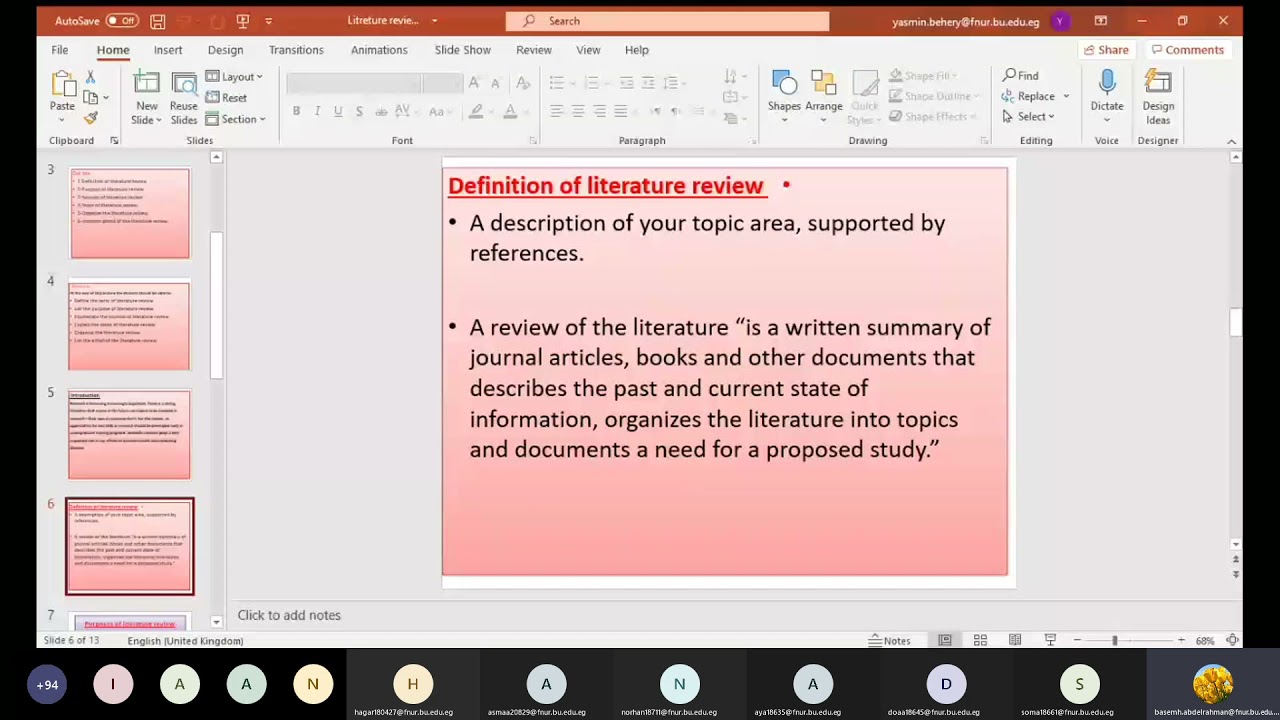Switch to the Transitions tab
This screenshot has width=1280, height=720.
pos(296,50)
